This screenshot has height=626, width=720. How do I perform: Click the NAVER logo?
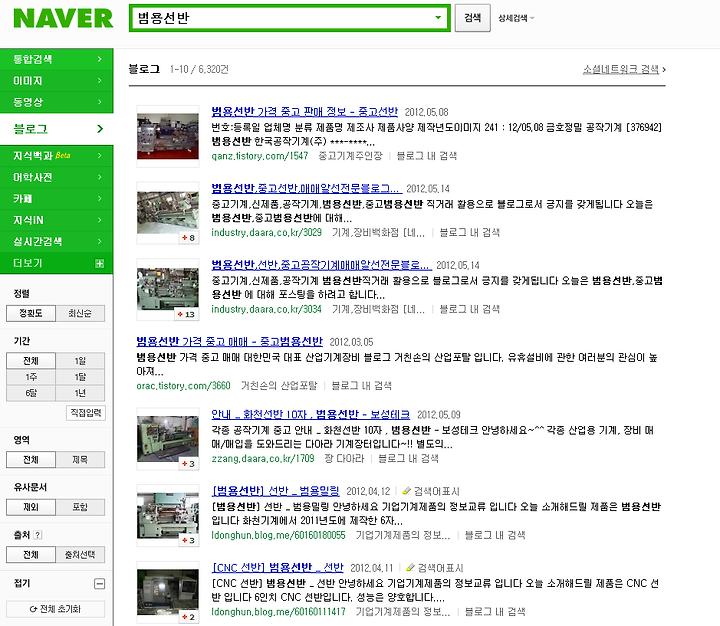tap(63, 18)
